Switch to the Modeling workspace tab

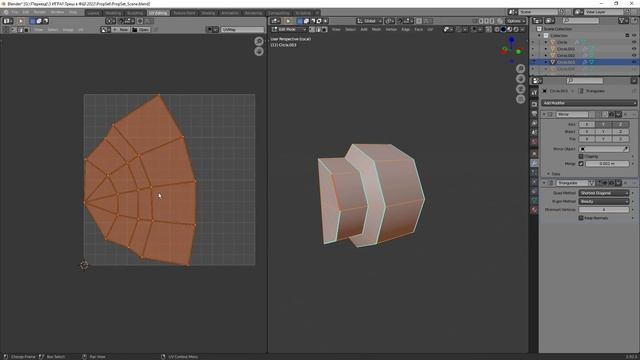113,13
